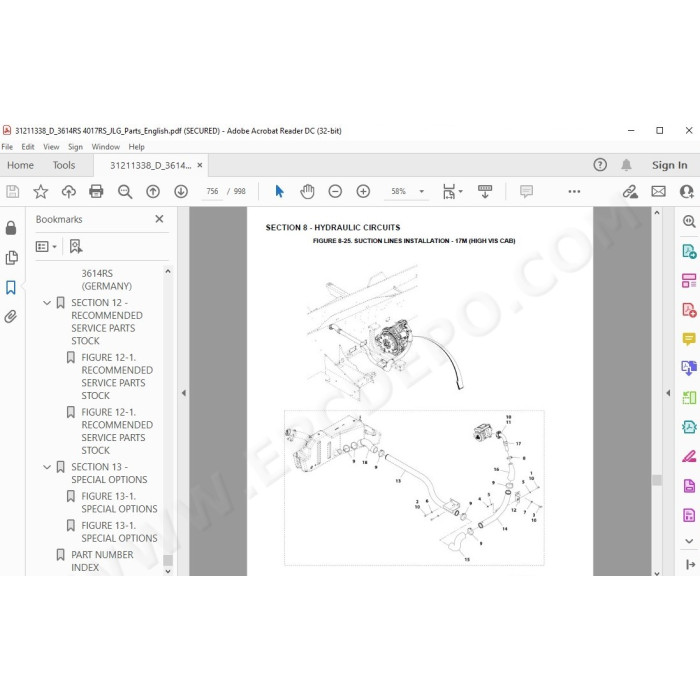Expand the right tools pane arrow
700x700 pixels.
[x=668, y=393]
